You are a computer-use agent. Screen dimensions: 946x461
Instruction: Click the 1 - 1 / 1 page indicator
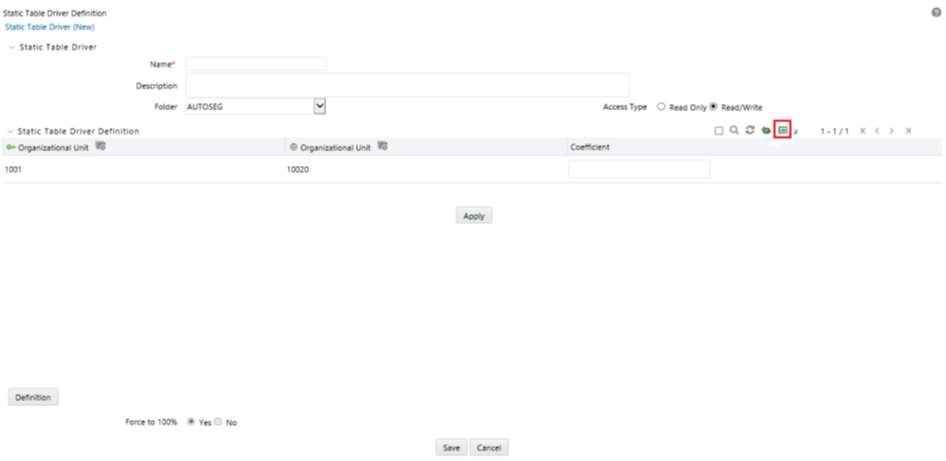834,131
